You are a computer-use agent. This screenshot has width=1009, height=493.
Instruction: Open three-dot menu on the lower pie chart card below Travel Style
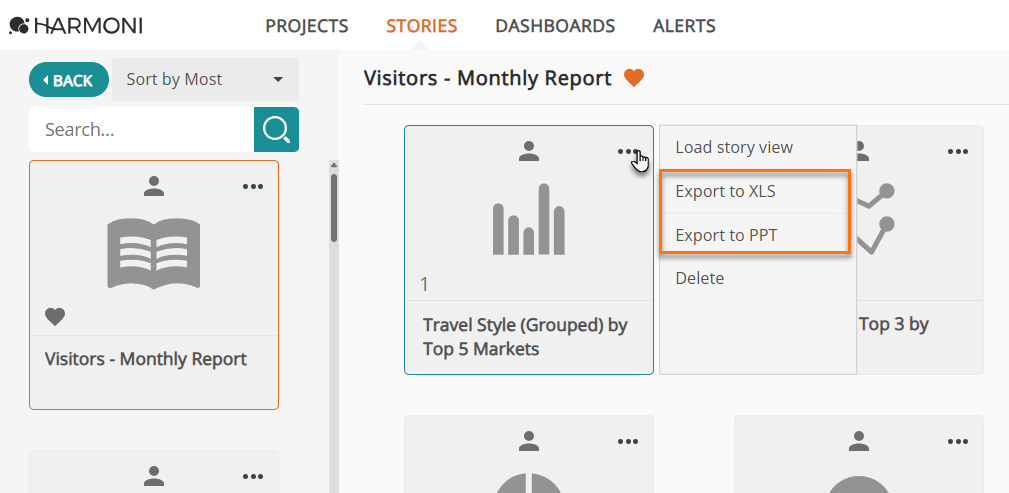tap(628, 442)
